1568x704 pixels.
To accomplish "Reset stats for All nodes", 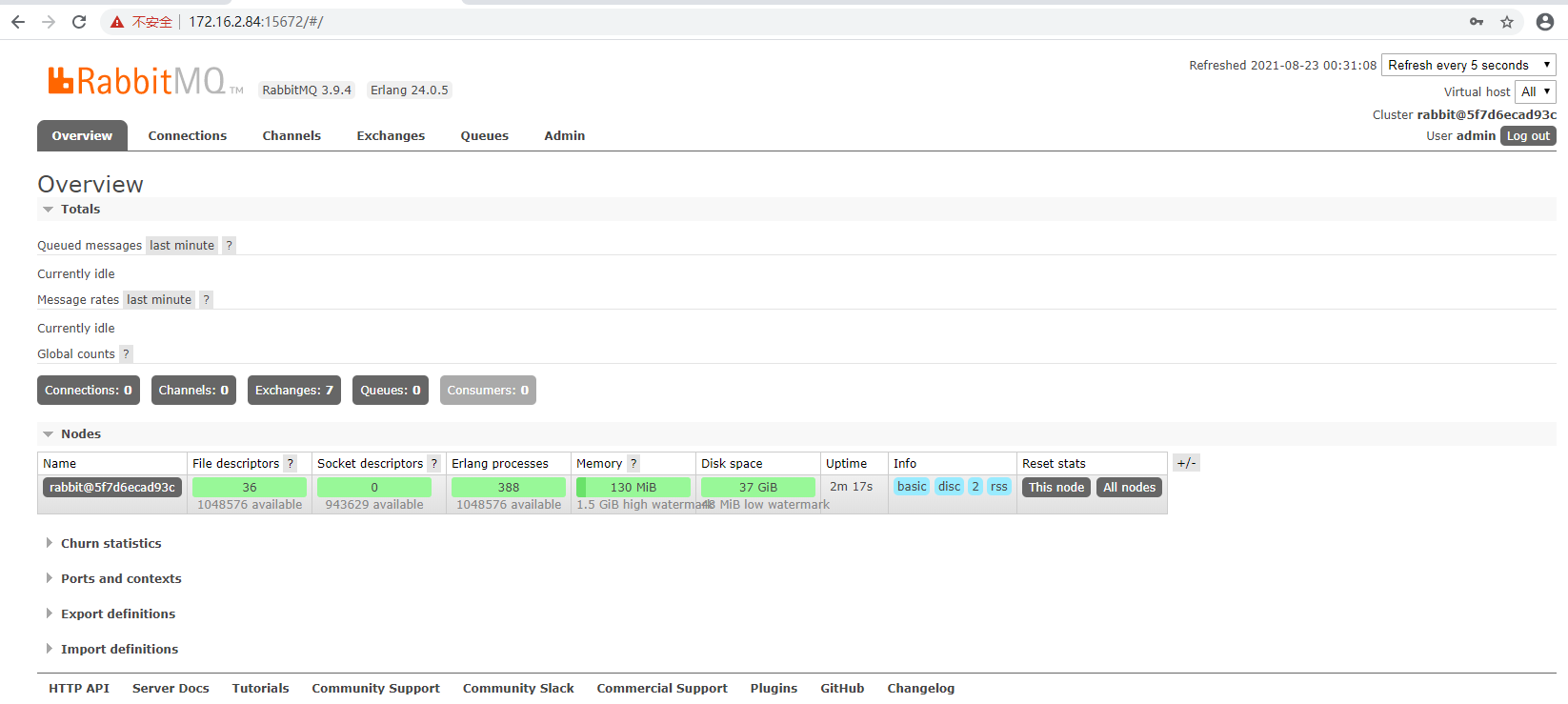I will 1130,488.
